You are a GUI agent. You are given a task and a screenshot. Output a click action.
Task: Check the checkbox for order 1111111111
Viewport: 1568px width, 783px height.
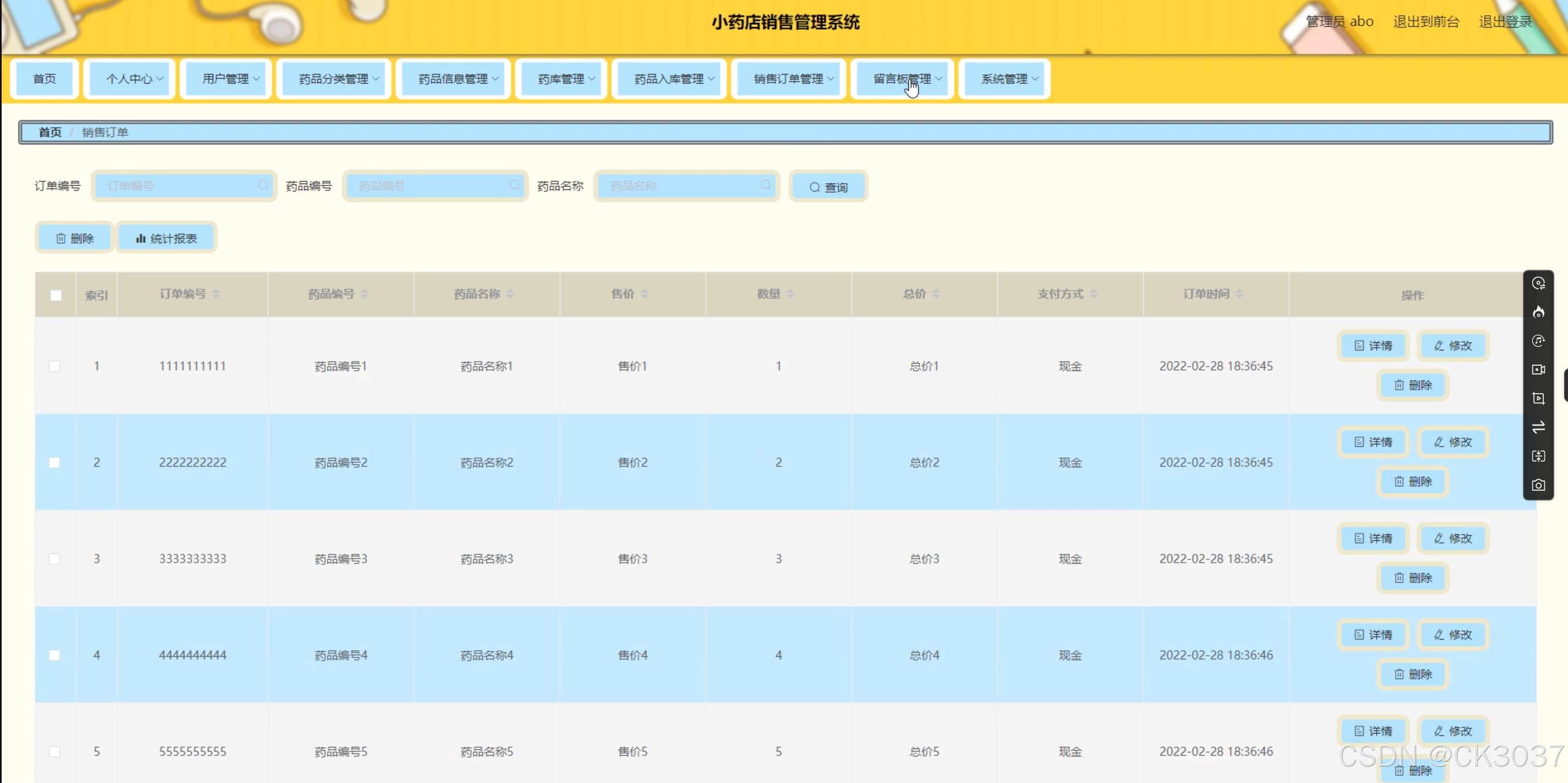coord(55,366)
